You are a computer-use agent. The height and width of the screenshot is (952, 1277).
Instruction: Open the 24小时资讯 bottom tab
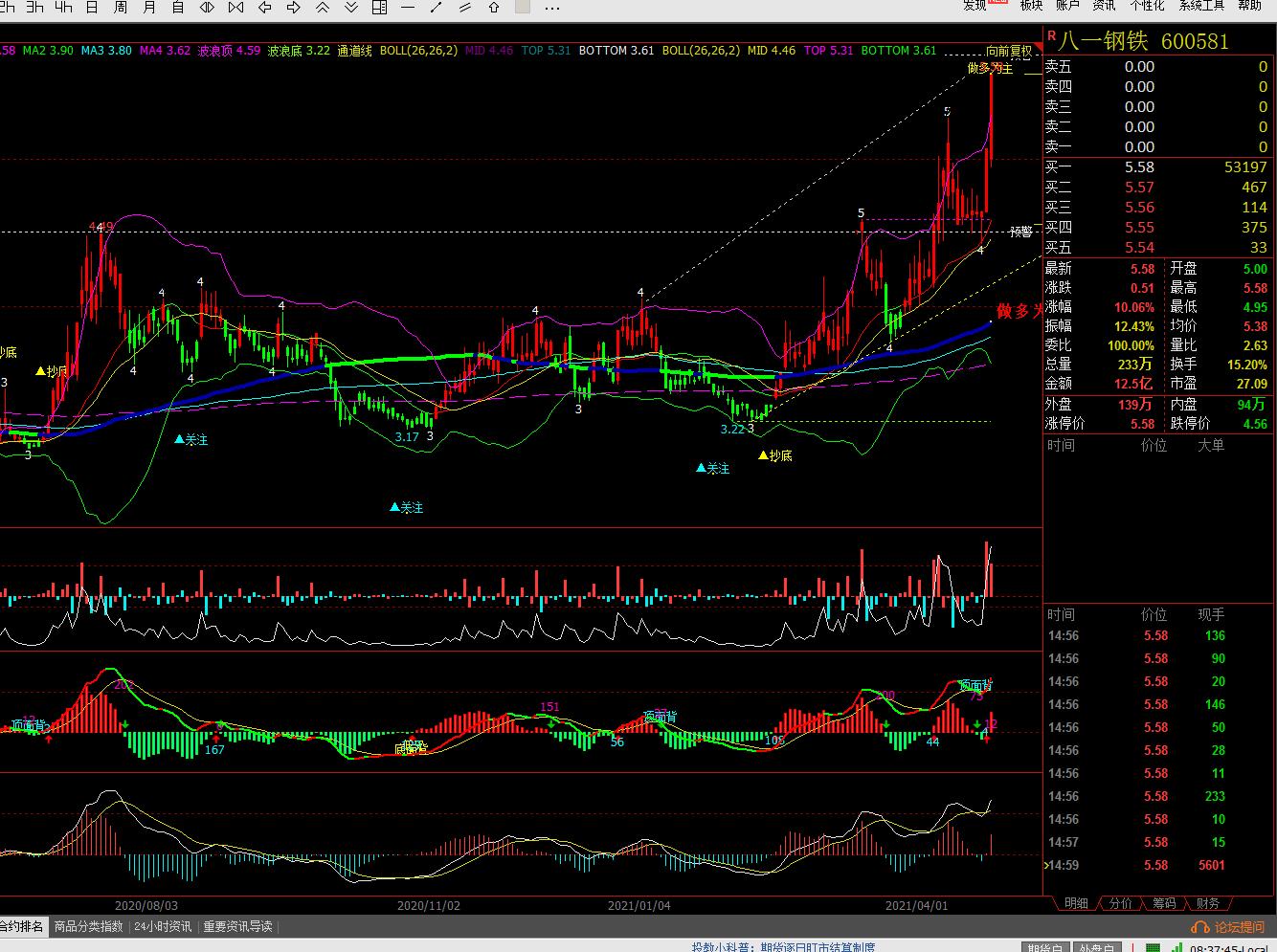tap(163, 926)
